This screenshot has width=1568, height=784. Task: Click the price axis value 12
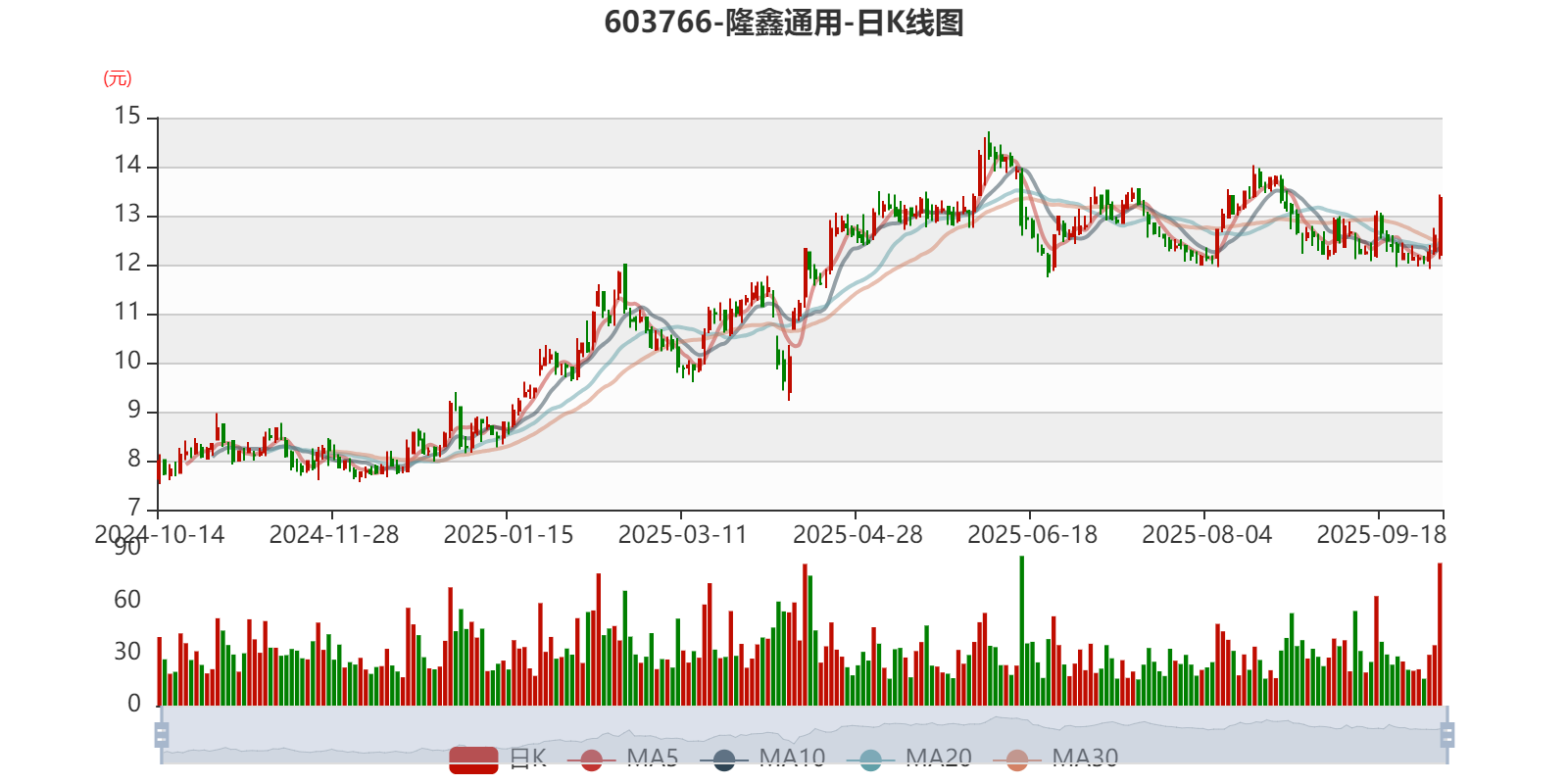click(127, 264)
